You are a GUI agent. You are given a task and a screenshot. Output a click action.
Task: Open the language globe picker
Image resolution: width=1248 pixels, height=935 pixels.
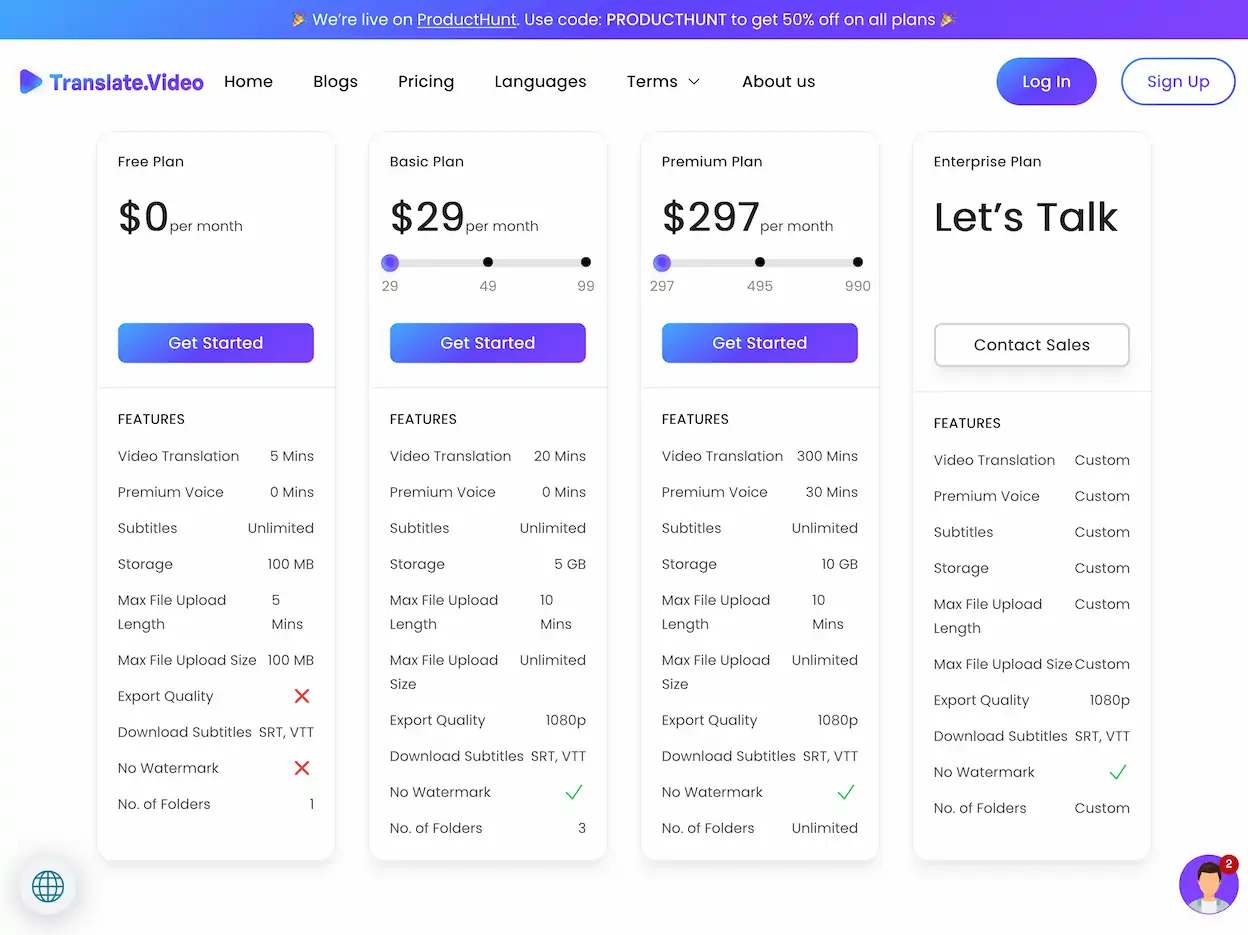tap(48, 886)
